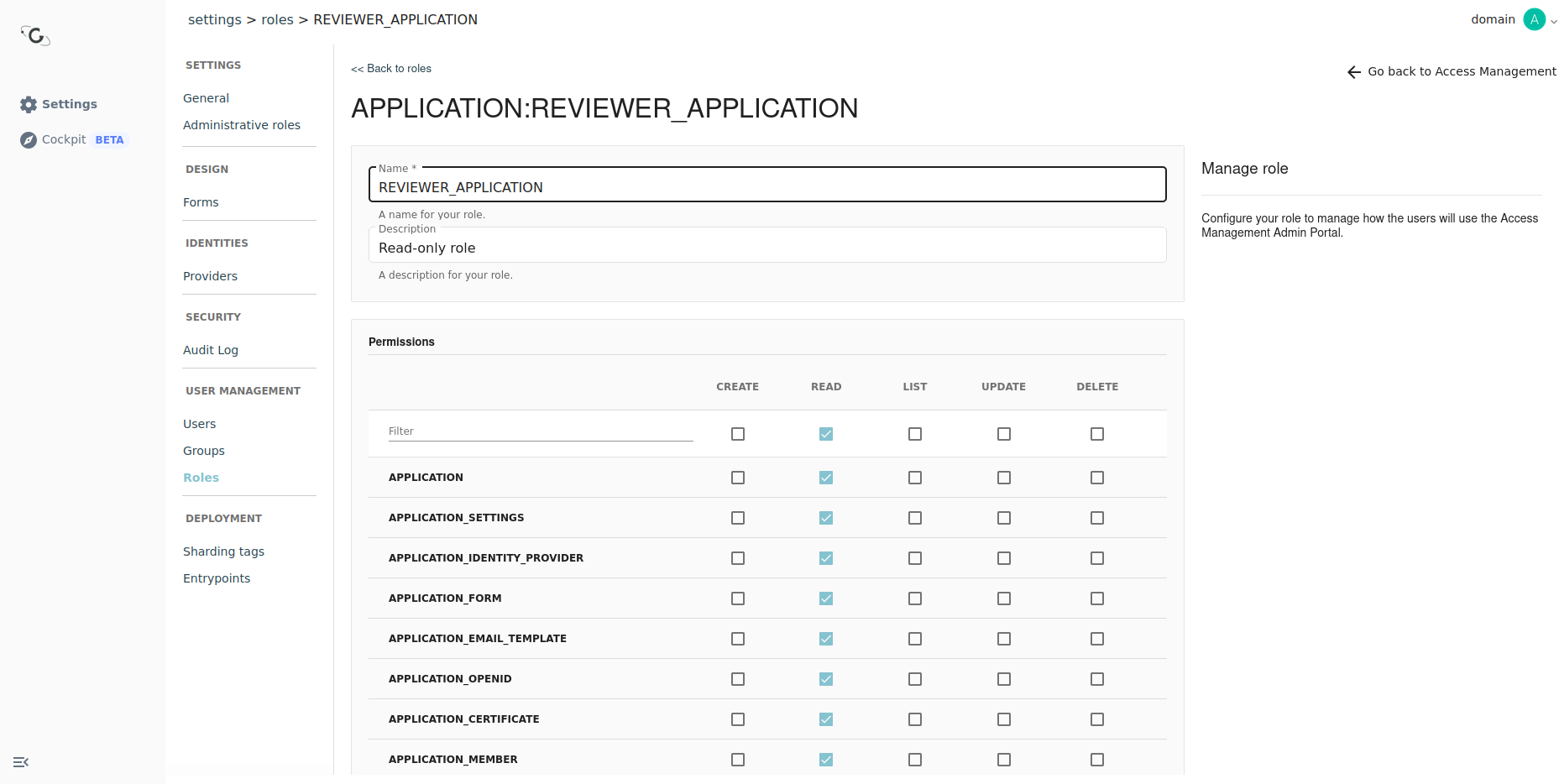1559x784 pixels.
Task: Click the role Name input field
Action: (x=766, y=187)
